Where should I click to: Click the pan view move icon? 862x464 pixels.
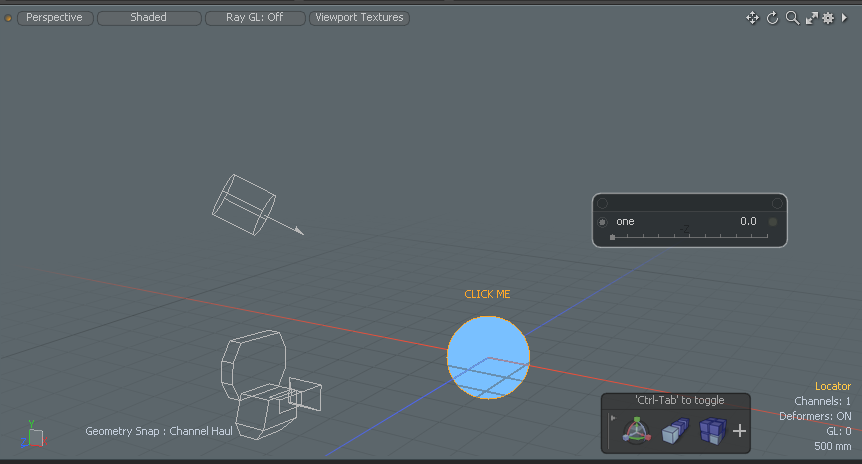752,18
